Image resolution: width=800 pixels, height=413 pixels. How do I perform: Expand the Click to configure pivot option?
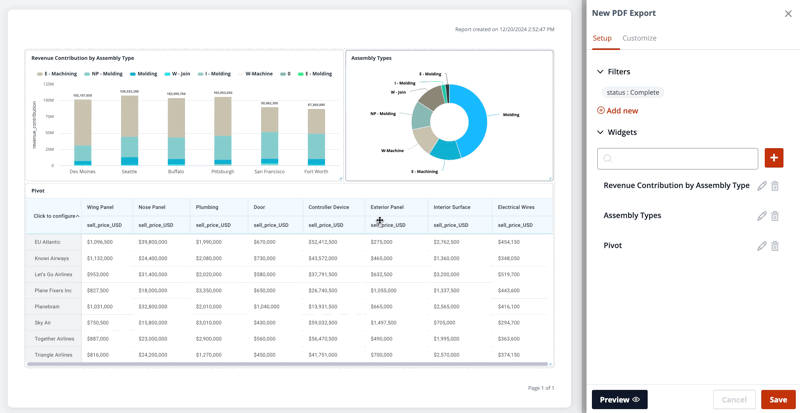[x=56, y=216]
